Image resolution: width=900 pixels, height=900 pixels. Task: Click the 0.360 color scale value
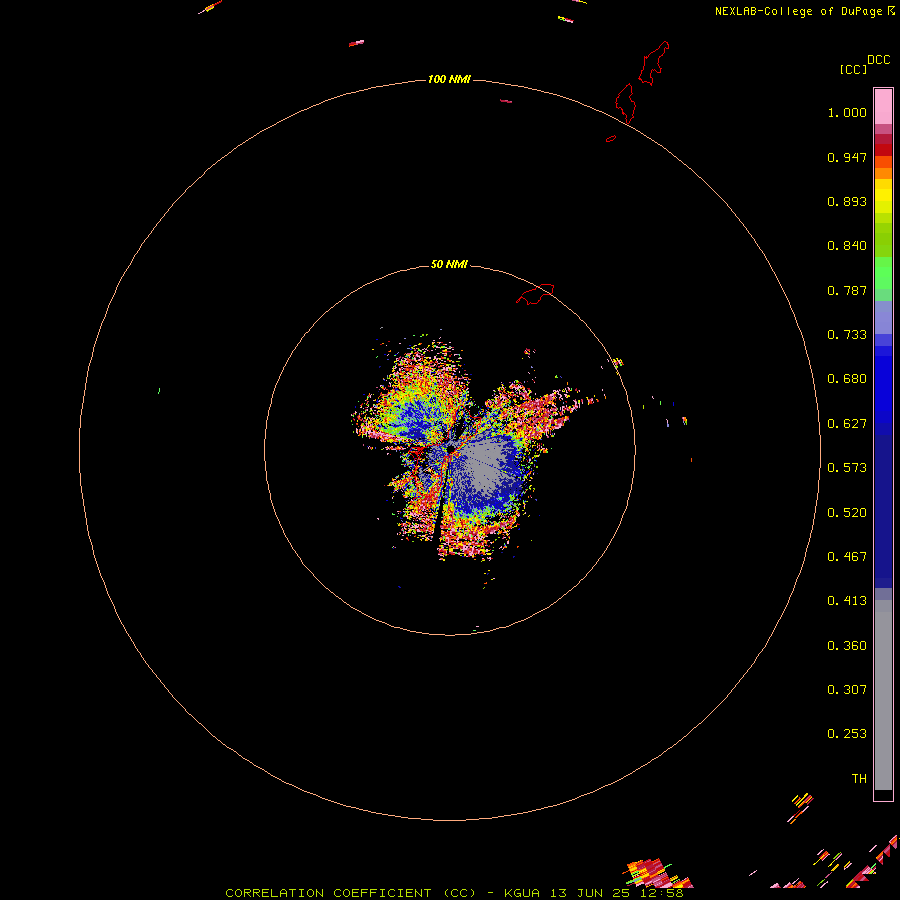[x=847, y=646]
